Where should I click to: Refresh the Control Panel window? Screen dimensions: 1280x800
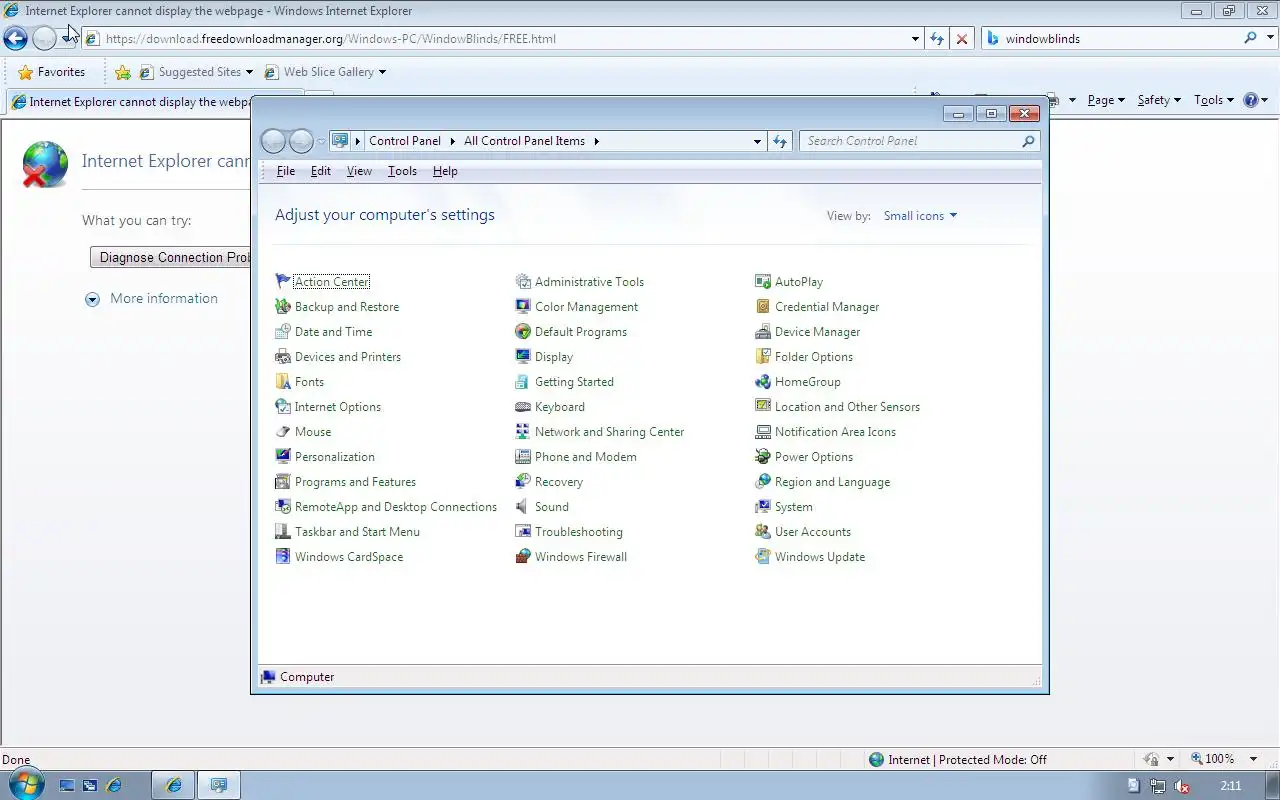click(780, 141)
